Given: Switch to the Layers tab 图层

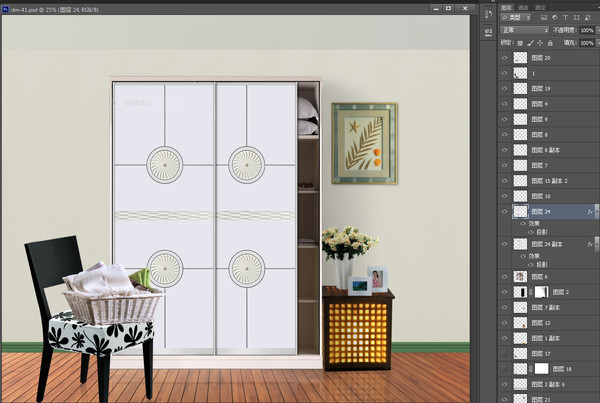Looking at the screenshot, I should click(x=506, y=7).
